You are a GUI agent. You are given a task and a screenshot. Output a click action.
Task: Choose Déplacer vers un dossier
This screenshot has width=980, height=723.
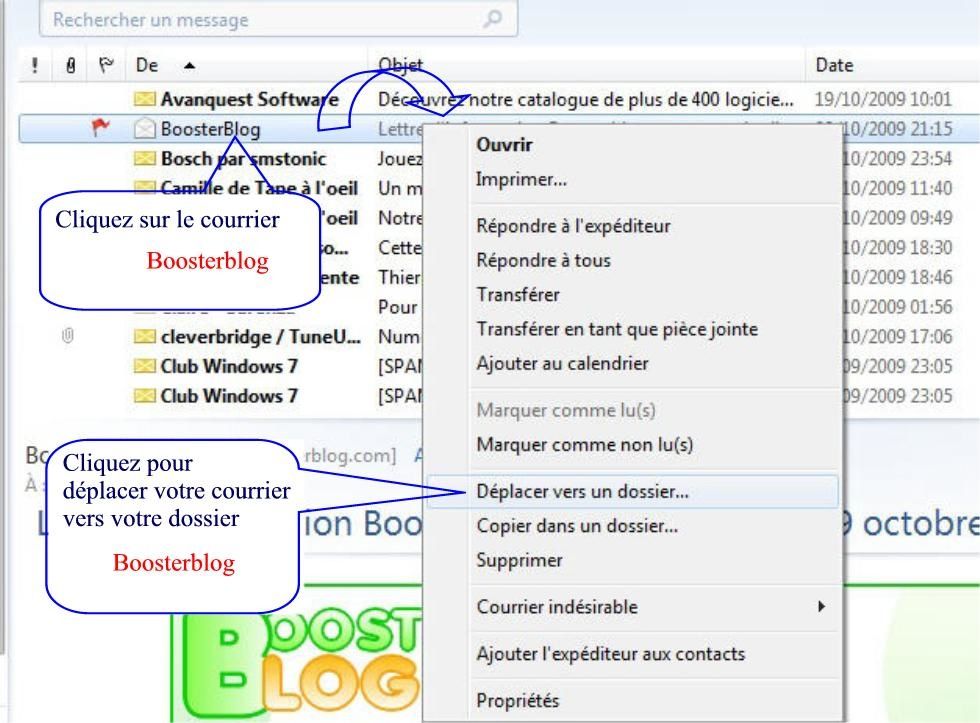click(x=582, y=491)
